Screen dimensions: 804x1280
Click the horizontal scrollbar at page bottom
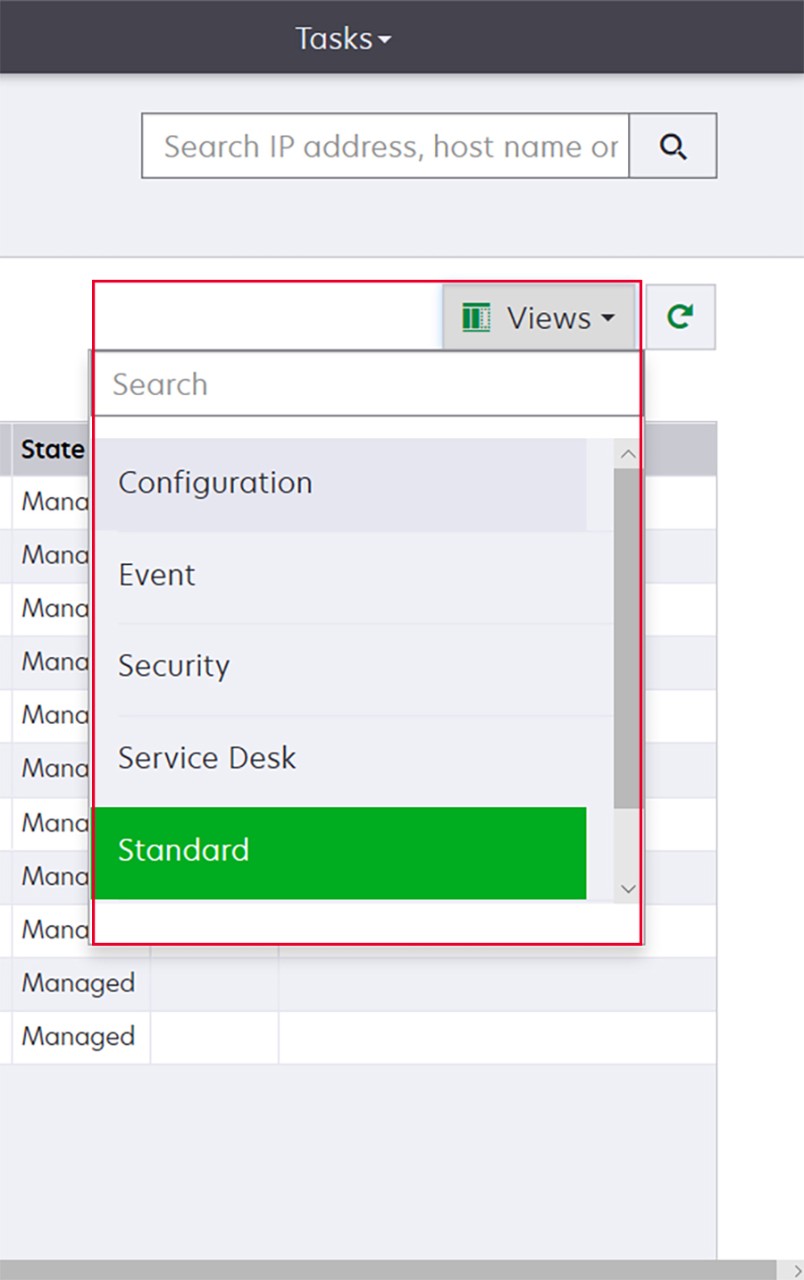point(390,1270)
